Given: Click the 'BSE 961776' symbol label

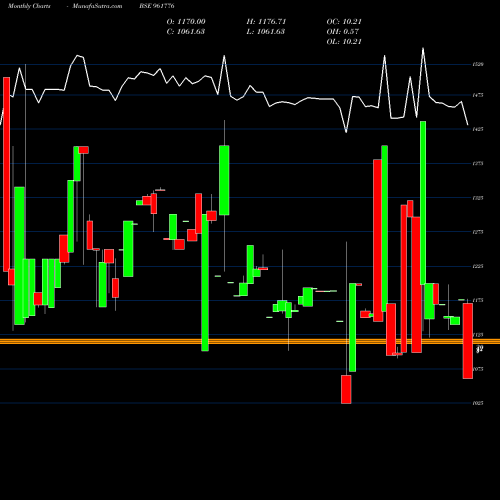Looking at the screenshot, I should (157, 6).
